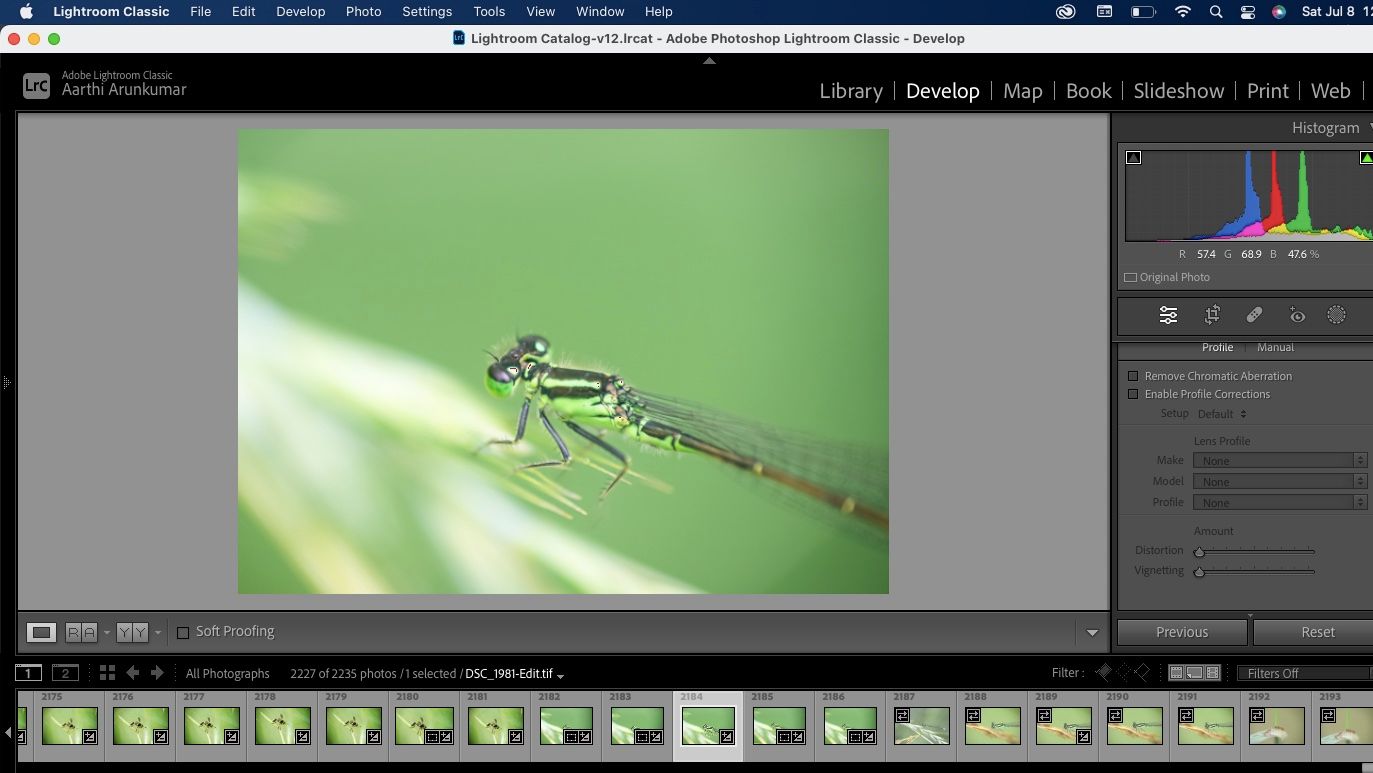Click the Previous button

click(x=1182, y=632)
